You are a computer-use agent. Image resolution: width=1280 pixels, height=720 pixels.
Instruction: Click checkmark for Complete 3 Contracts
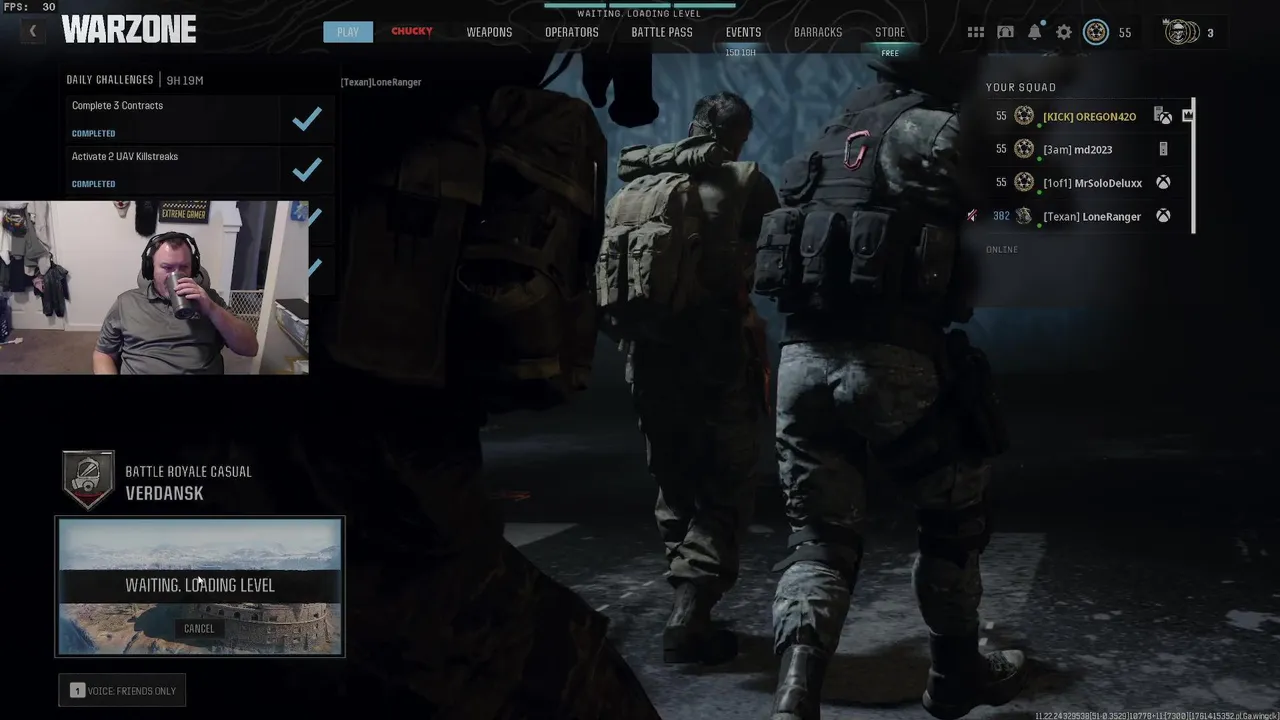point(307,119)
